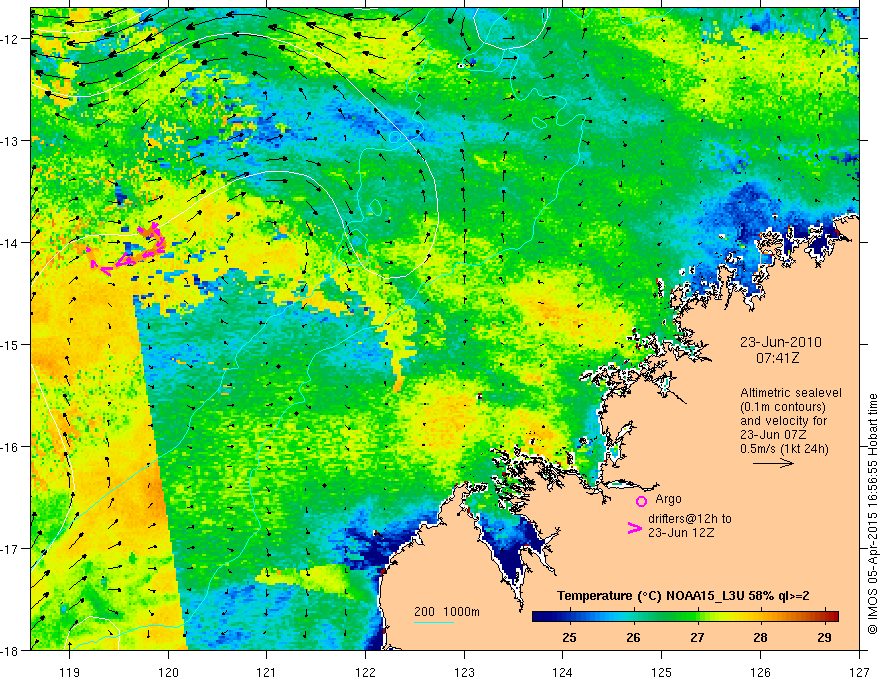Click the longitude axis label 121
This screenshot has width=880, height=680.
click(267, 672)
